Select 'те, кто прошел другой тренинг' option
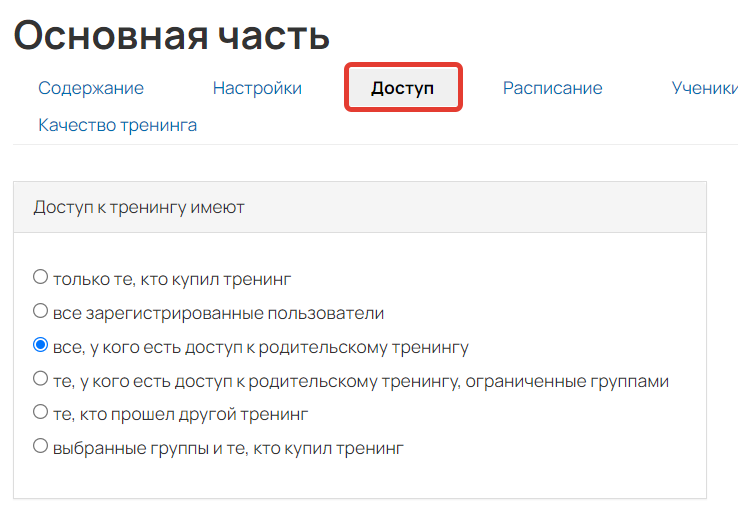The height and width of the screenshot is (514, 738). pyautogui.click(x=40, y=412)
